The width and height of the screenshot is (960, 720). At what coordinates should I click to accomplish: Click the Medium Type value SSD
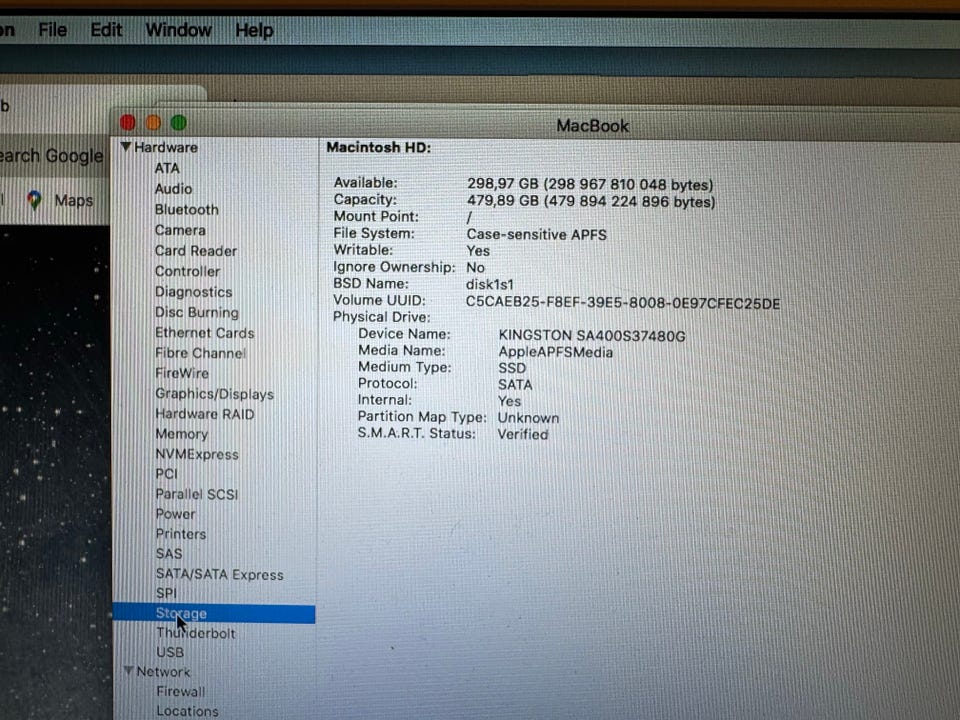(512, 368)
